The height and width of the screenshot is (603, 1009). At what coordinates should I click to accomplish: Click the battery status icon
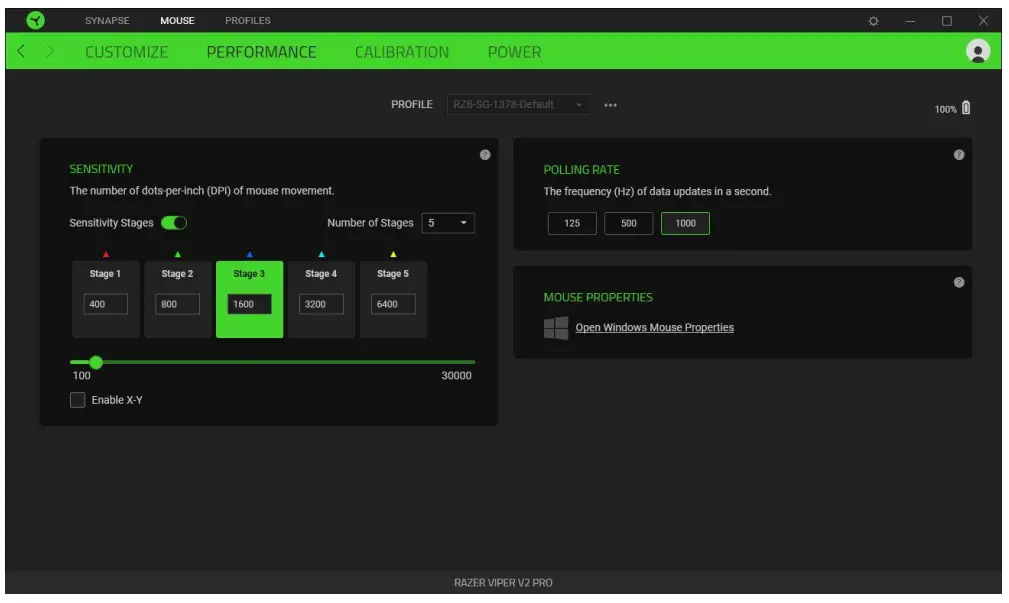966,108
